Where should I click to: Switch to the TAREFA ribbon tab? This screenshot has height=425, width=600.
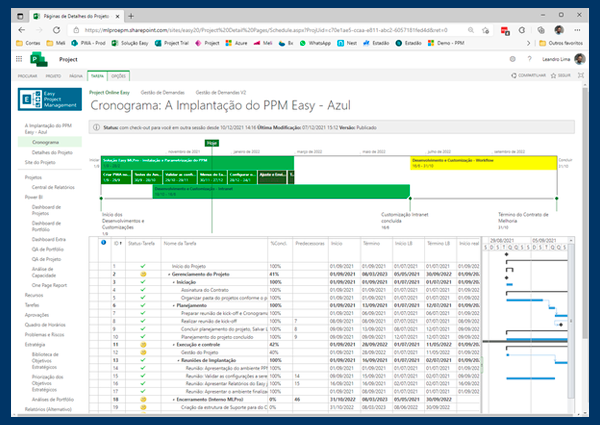97,76
